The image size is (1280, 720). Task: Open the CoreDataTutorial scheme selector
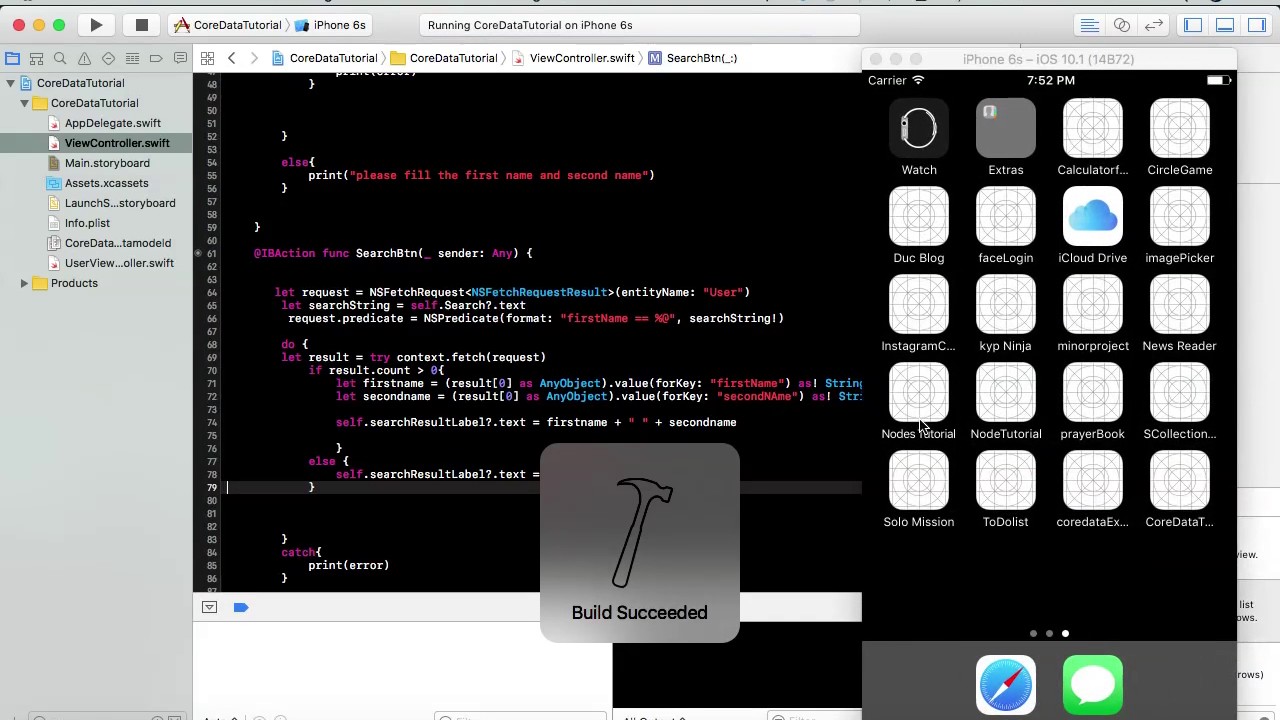[227, 25]
